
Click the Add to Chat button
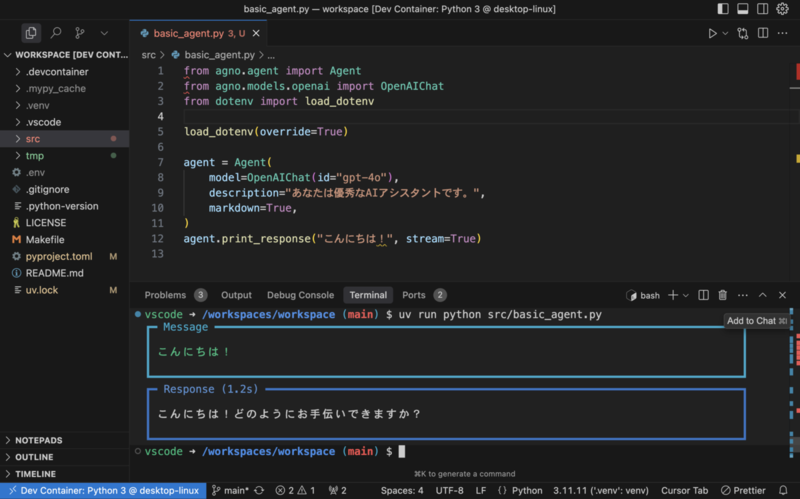[x=757, y=321]
